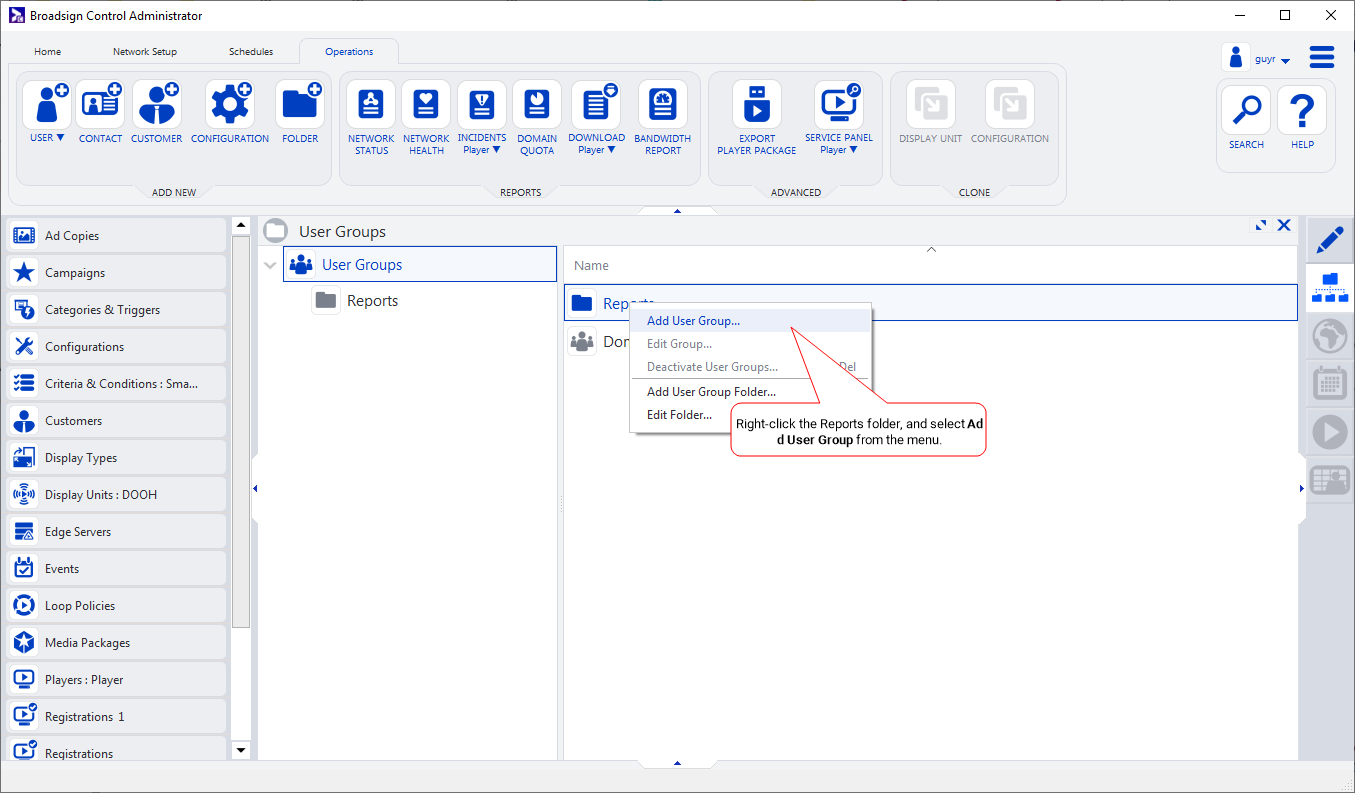Image resolution: width=1355 pixels, height=793 pixels.
Task: Click the calendar icon in right sidebar
Action: (1329, 384)
